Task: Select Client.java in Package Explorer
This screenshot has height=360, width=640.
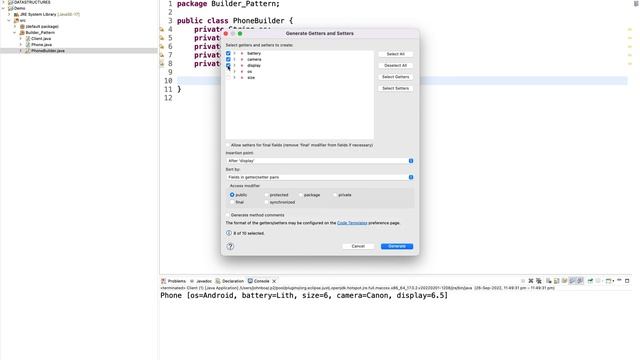Action: pos(41,38)
